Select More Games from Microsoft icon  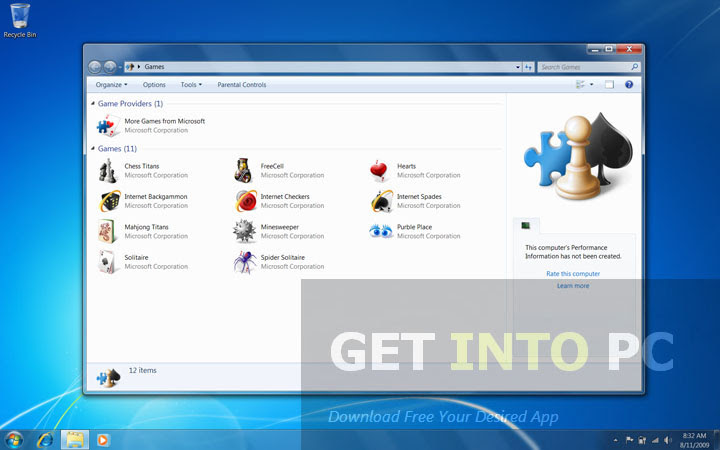108,125
